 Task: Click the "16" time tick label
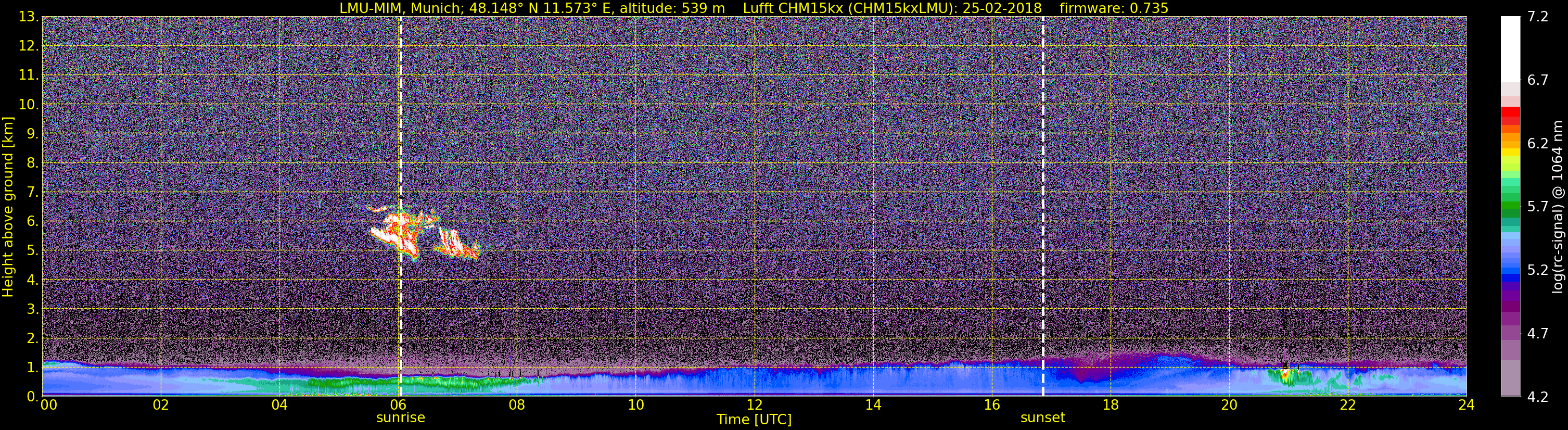(991, 405)
